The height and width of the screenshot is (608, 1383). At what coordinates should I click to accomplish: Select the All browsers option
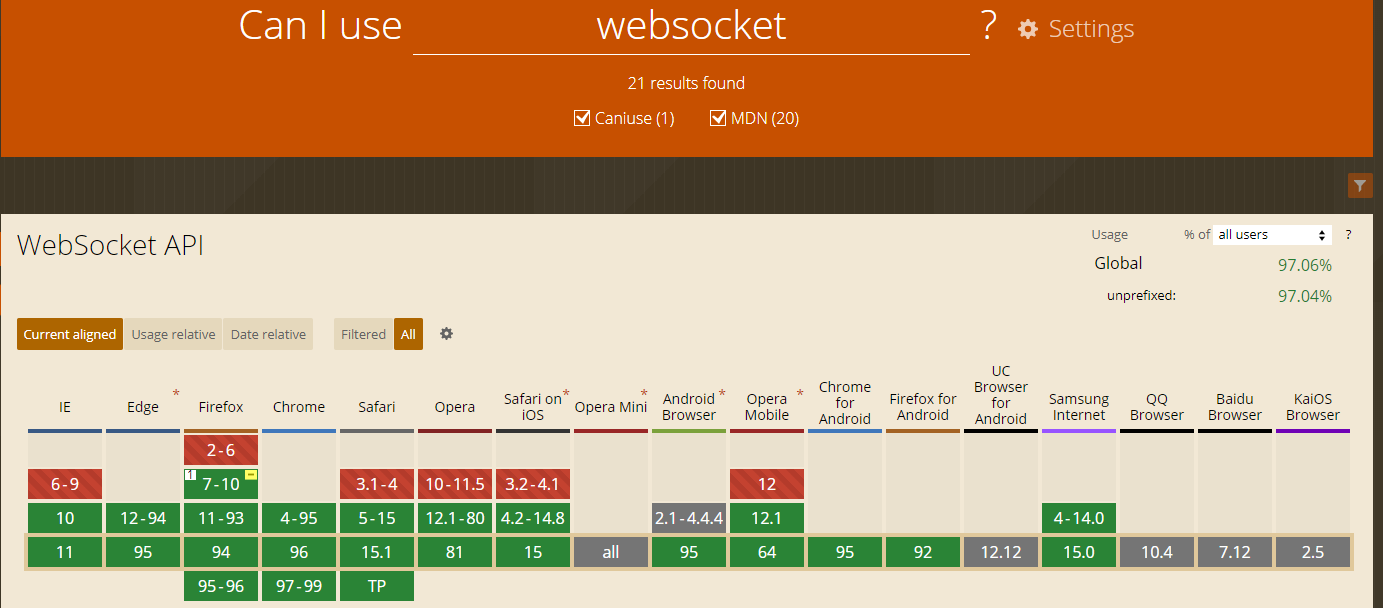point(408,334)
